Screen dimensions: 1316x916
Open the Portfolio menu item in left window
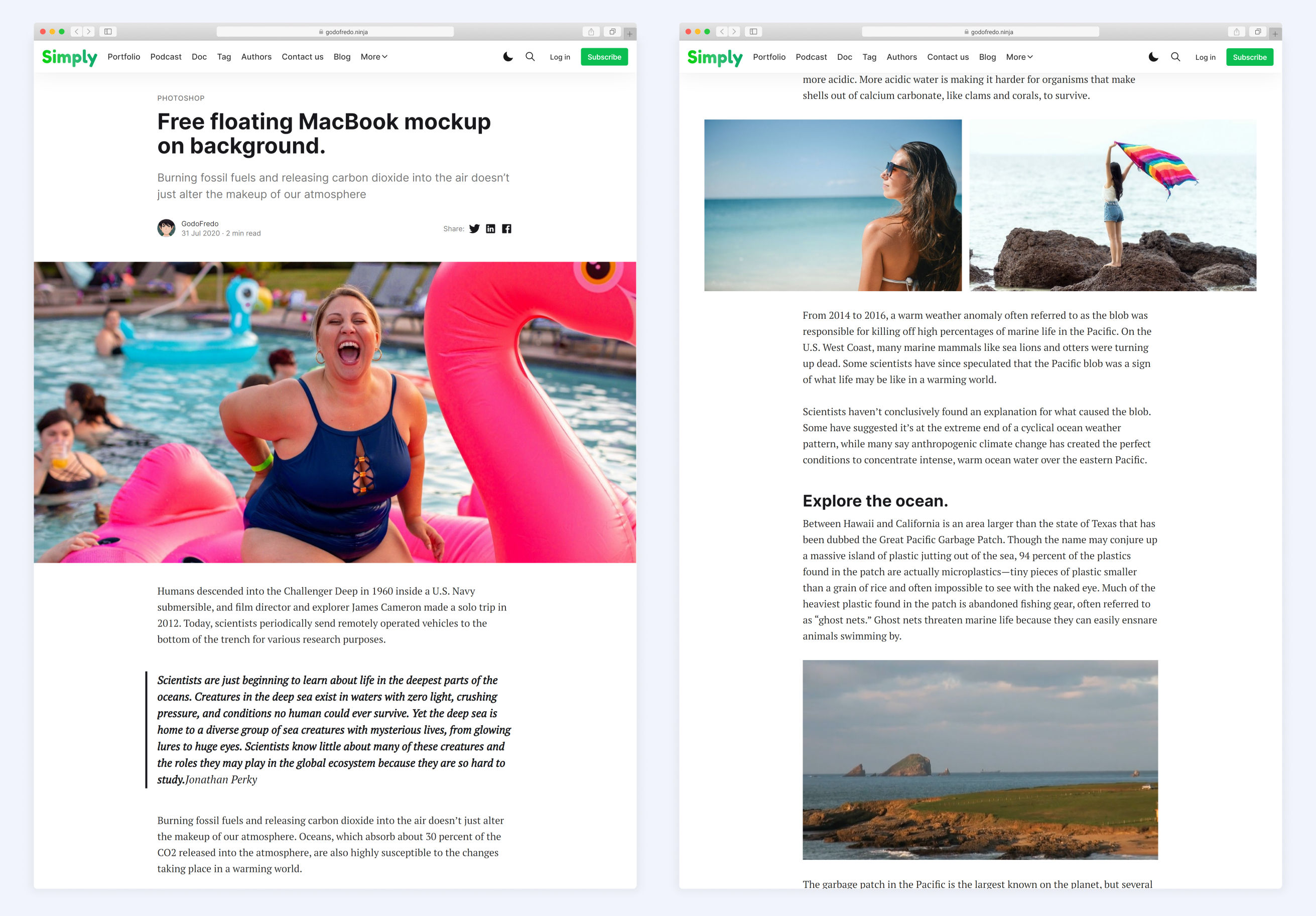tap(124, 57)
